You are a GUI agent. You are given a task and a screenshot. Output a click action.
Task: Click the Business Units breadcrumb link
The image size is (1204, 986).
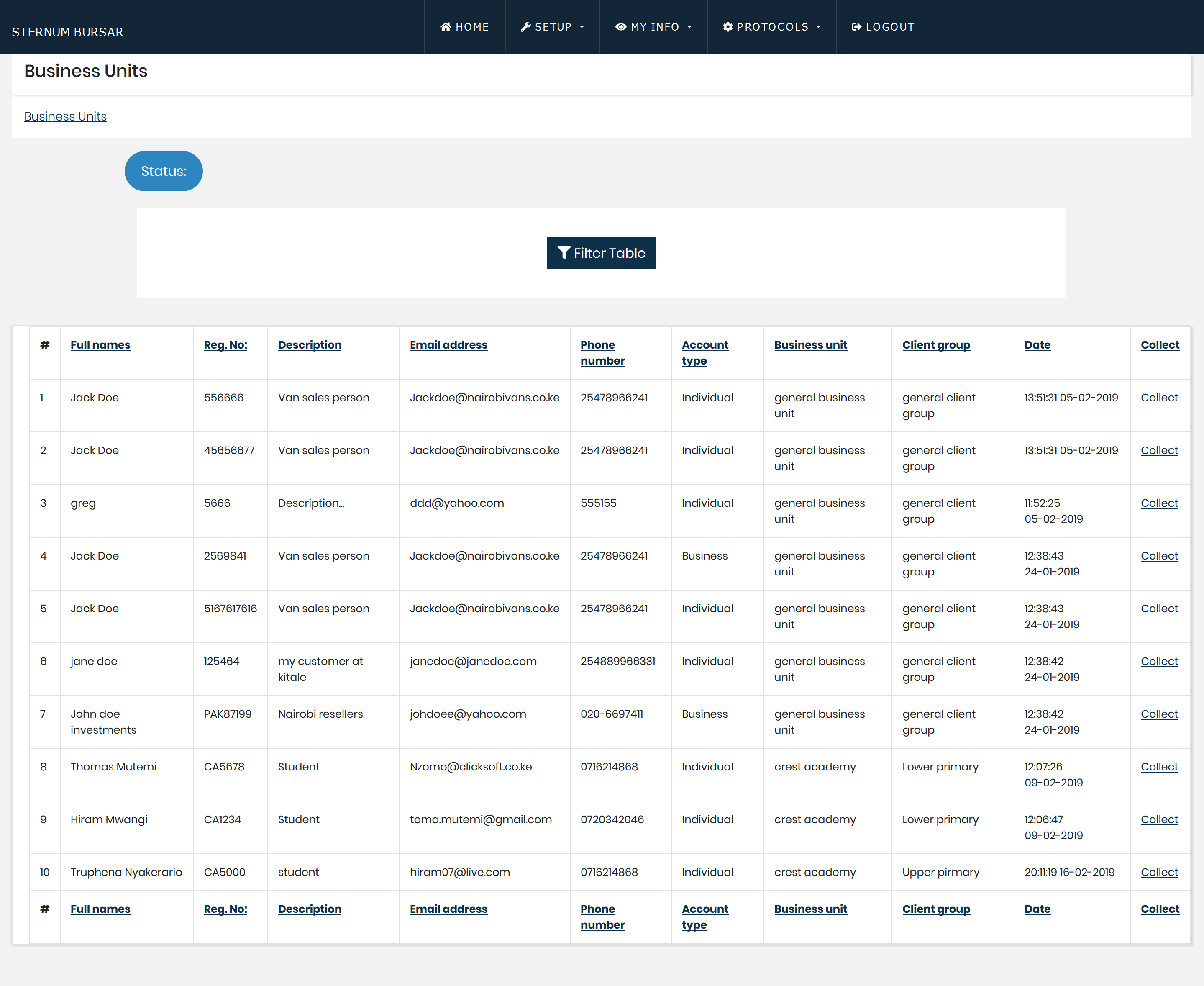tap(65, 116)
